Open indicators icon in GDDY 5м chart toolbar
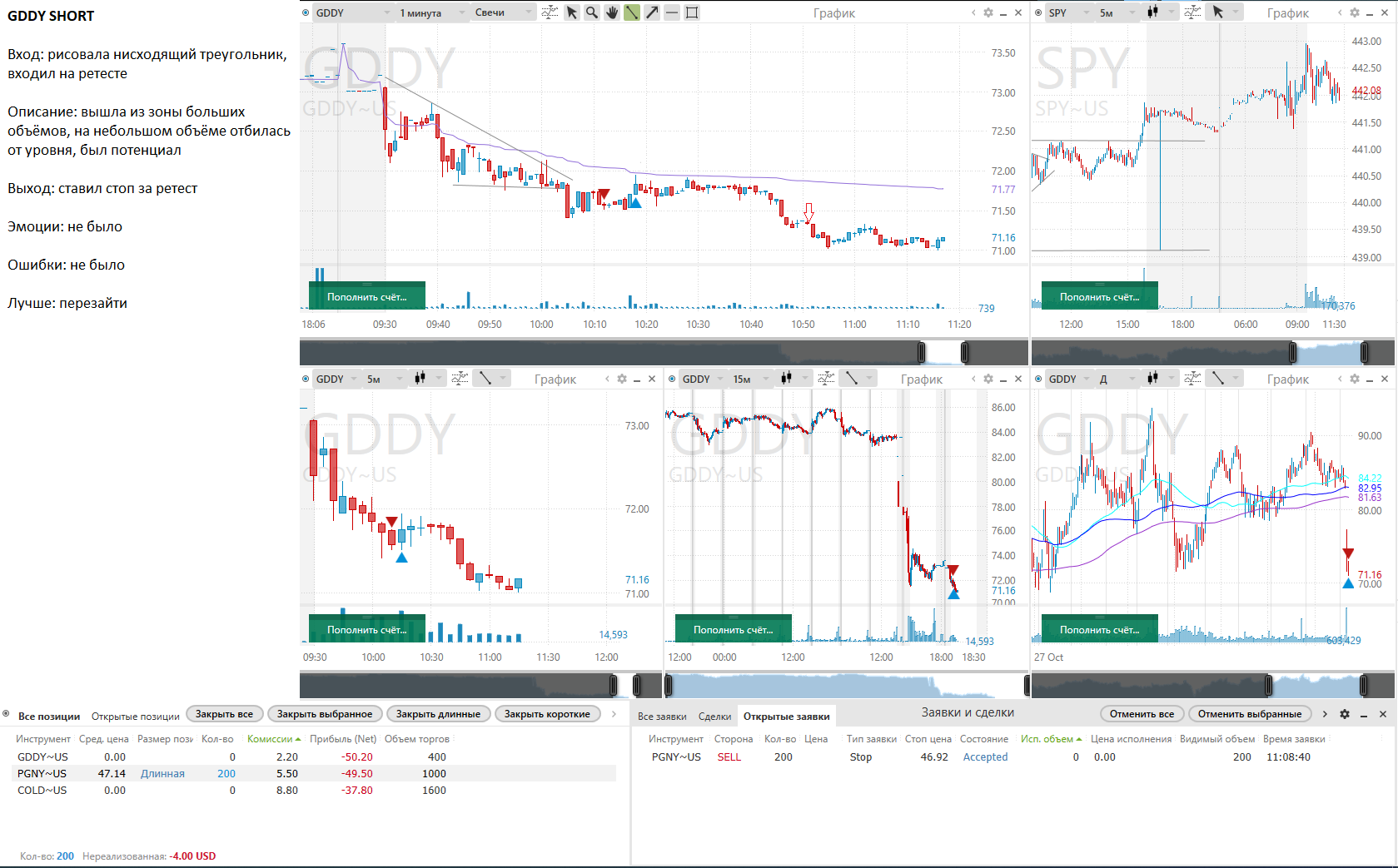This screenshot has width=1398, height=868. tap(460, 379)
